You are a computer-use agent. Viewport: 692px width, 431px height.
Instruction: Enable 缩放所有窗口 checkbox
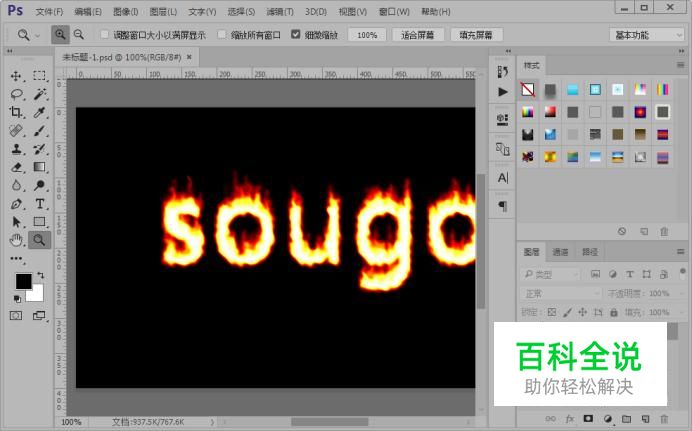pyautogui.click(x=222, y=34)
